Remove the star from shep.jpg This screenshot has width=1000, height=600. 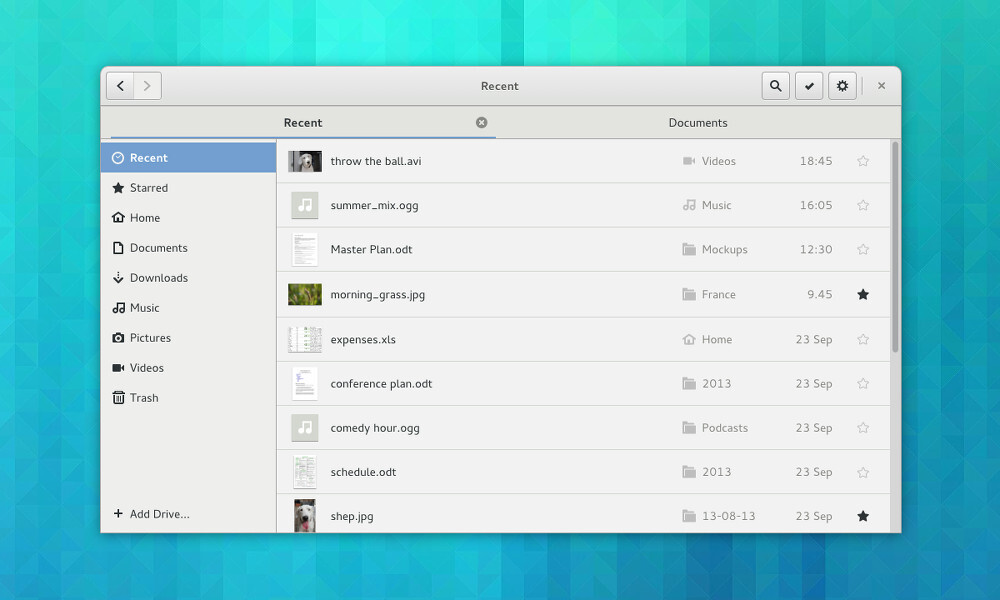[x=862, y=516]
